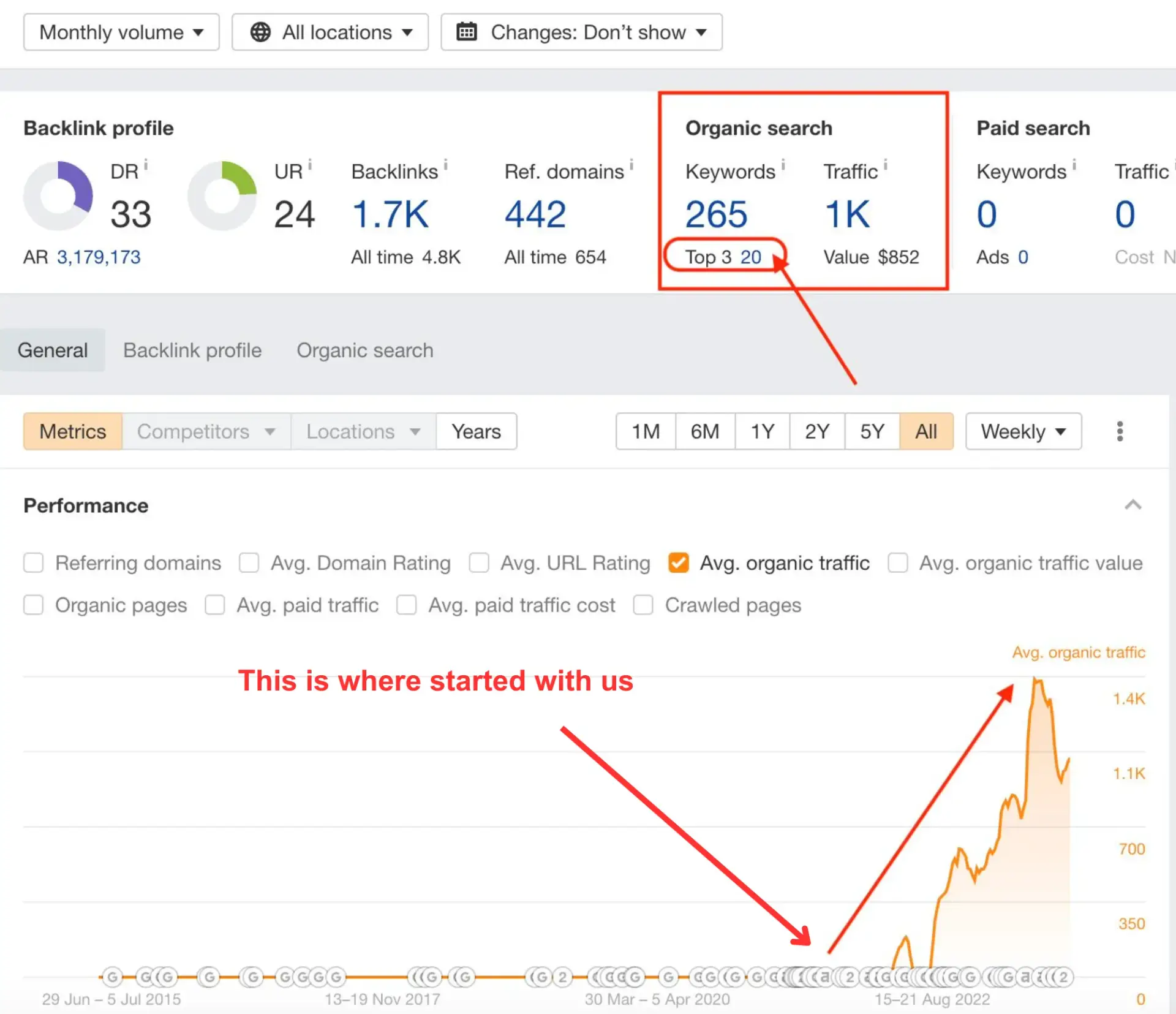Open the three-dot chart options menu

coord(1120,432)
